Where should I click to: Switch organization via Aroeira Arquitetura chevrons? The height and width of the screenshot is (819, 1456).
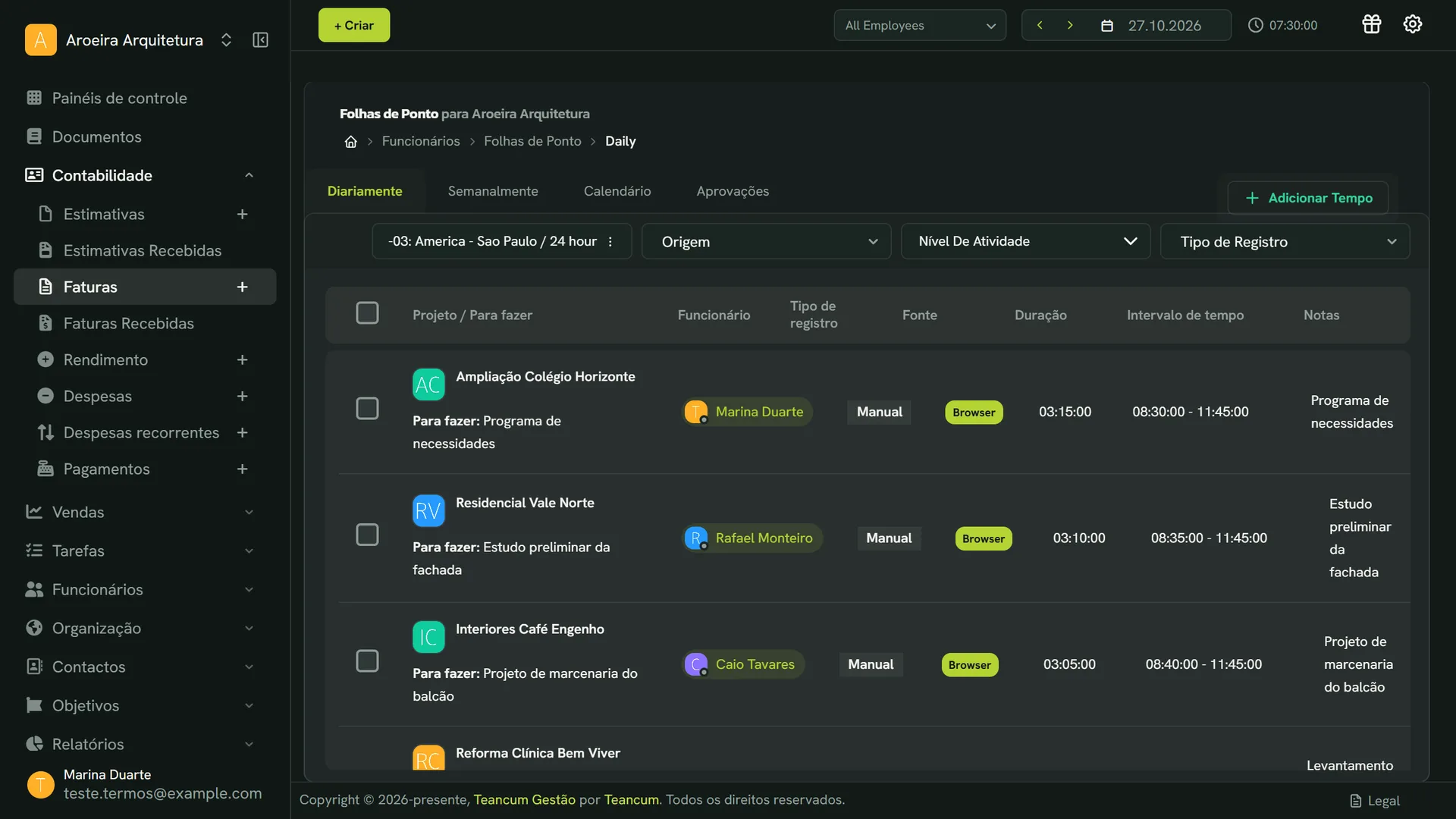226,40
